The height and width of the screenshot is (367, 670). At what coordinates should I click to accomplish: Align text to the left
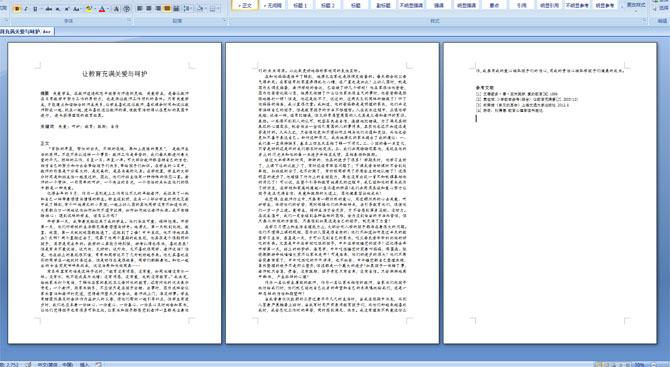tap(140, 9)
